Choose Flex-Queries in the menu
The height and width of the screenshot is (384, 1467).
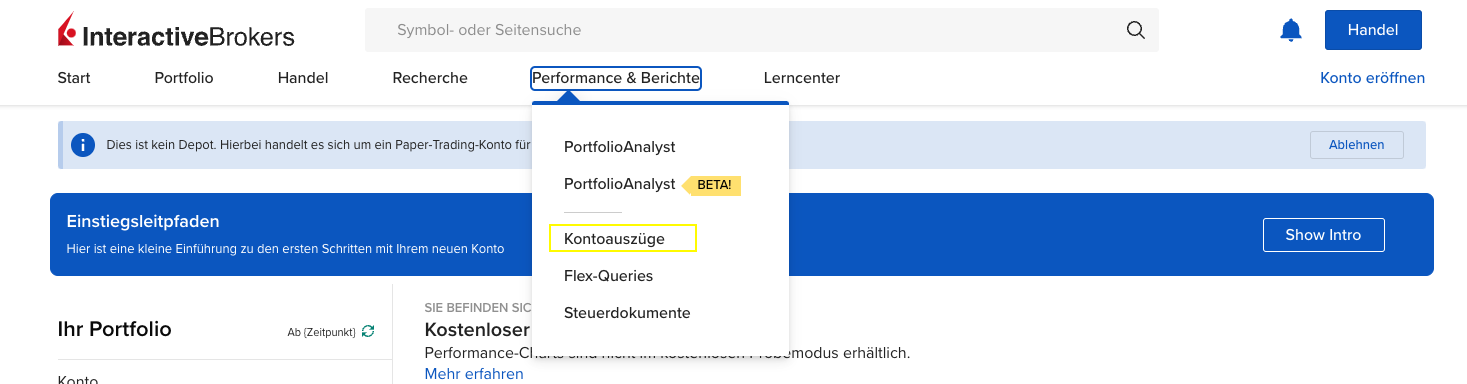coord(608,276)
